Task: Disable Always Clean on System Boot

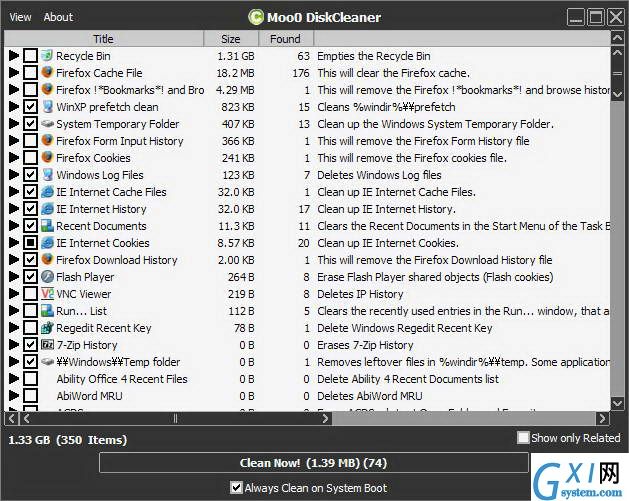Action: pos(236,487)
